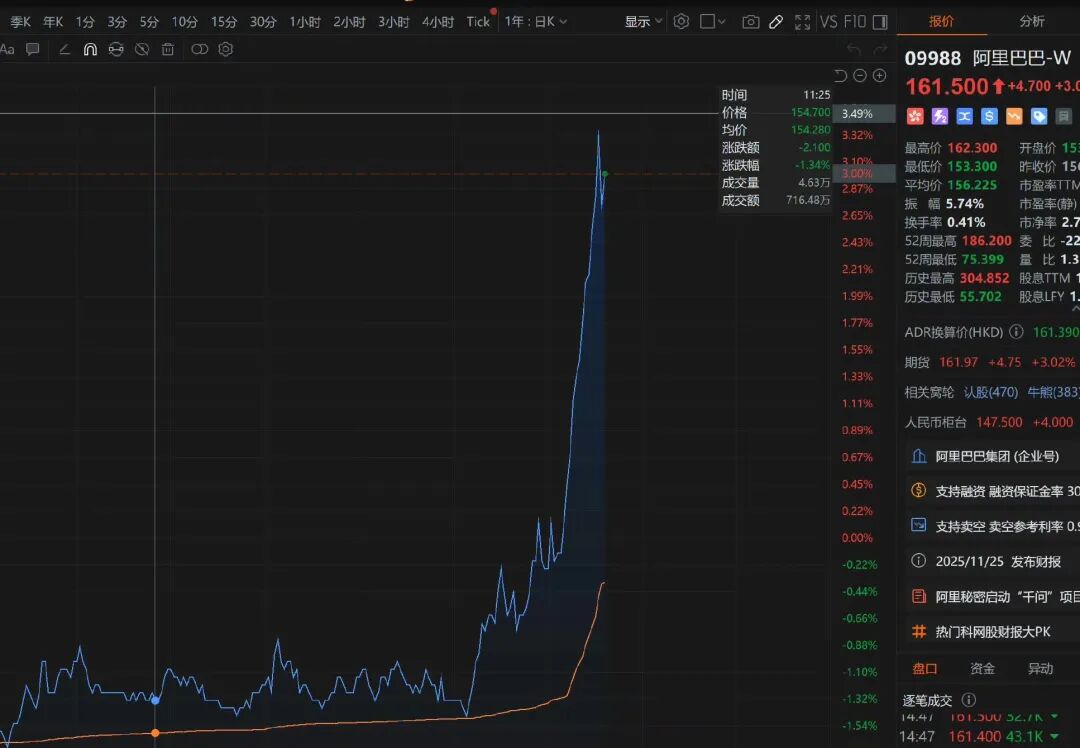Open the comment bubble annotation tool
The width and height of the screenshot is (1080, 748).
click(32, 49)
